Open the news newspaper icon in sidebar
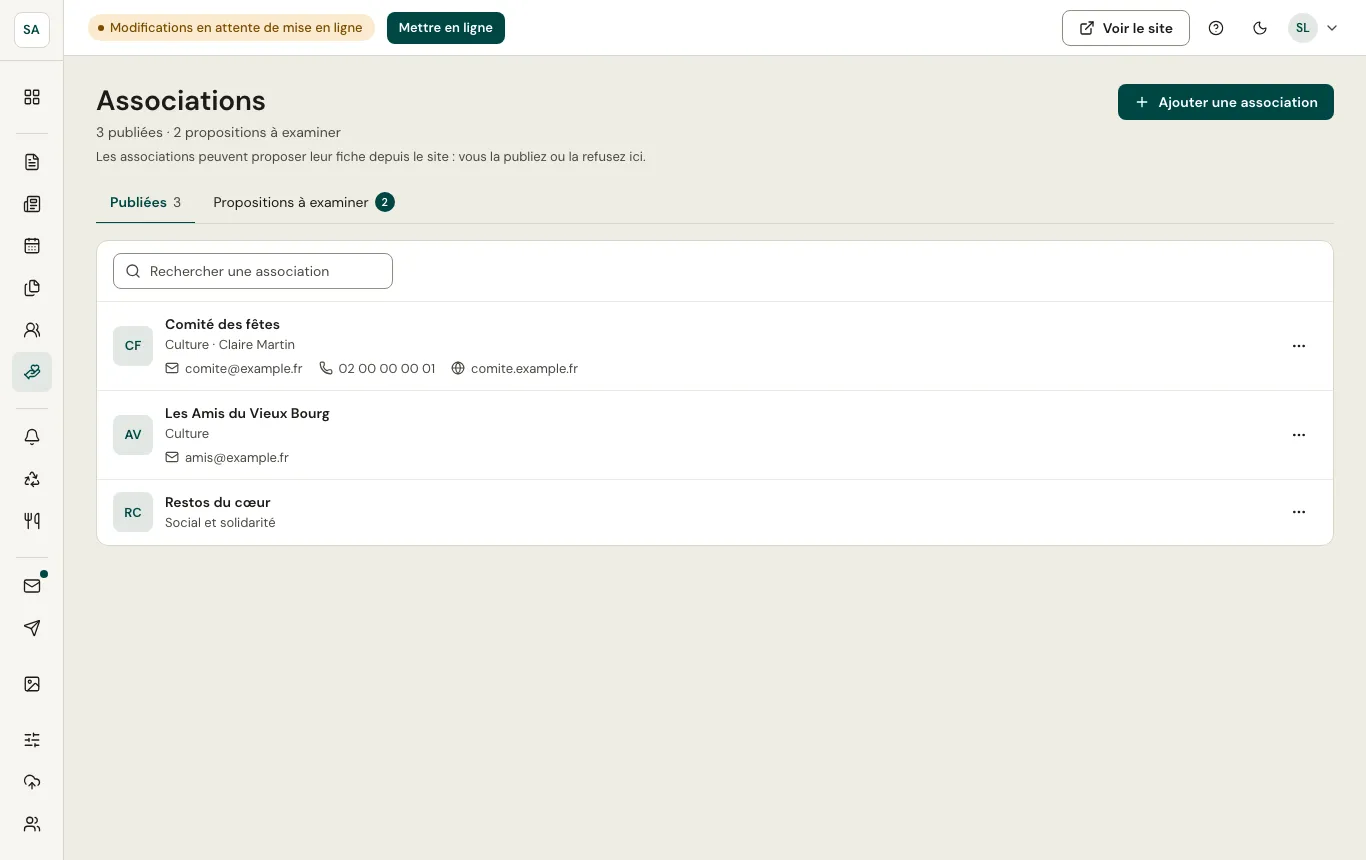 (x=32, y=204)
